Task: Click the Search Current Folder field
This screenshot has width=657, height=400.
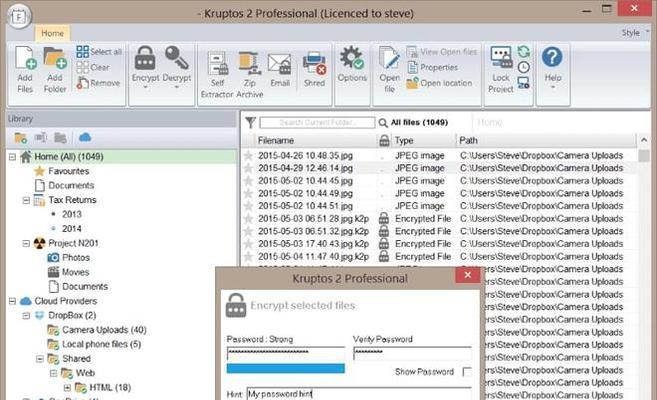Action: coord(317,122)
